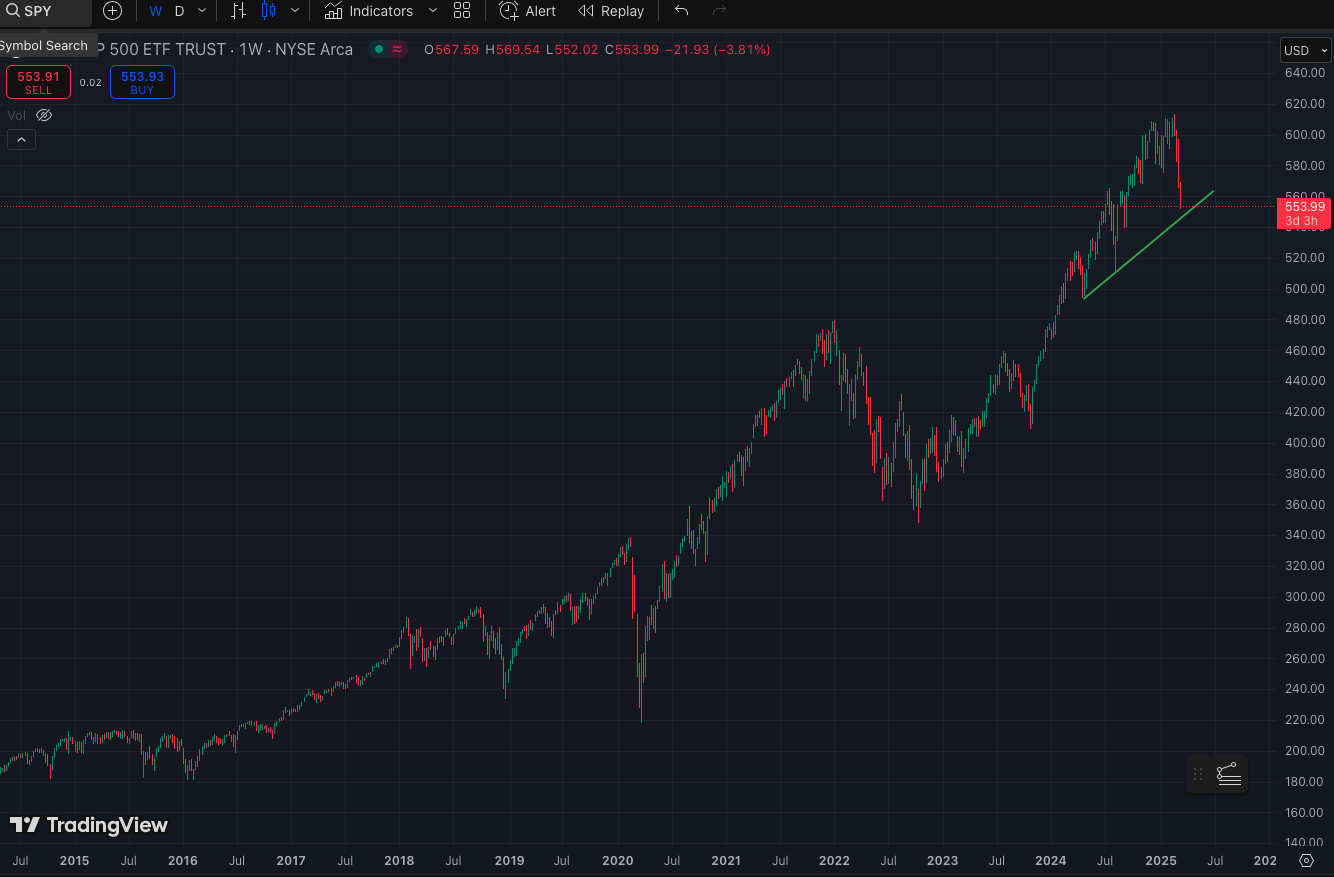Image resolution: width=1334 pixels, height=877 pixels.
Task: Open the layout setup grid icon
Action: pos(461,11)
